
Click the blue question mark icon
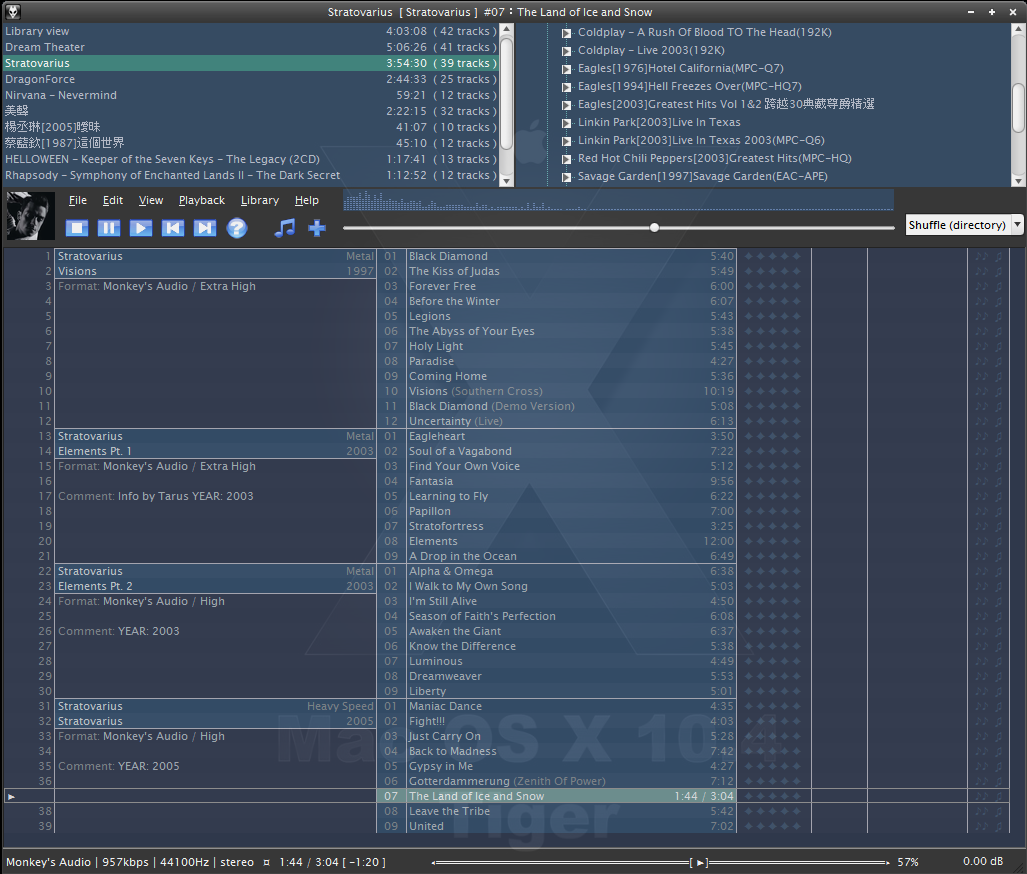point(237,228)
